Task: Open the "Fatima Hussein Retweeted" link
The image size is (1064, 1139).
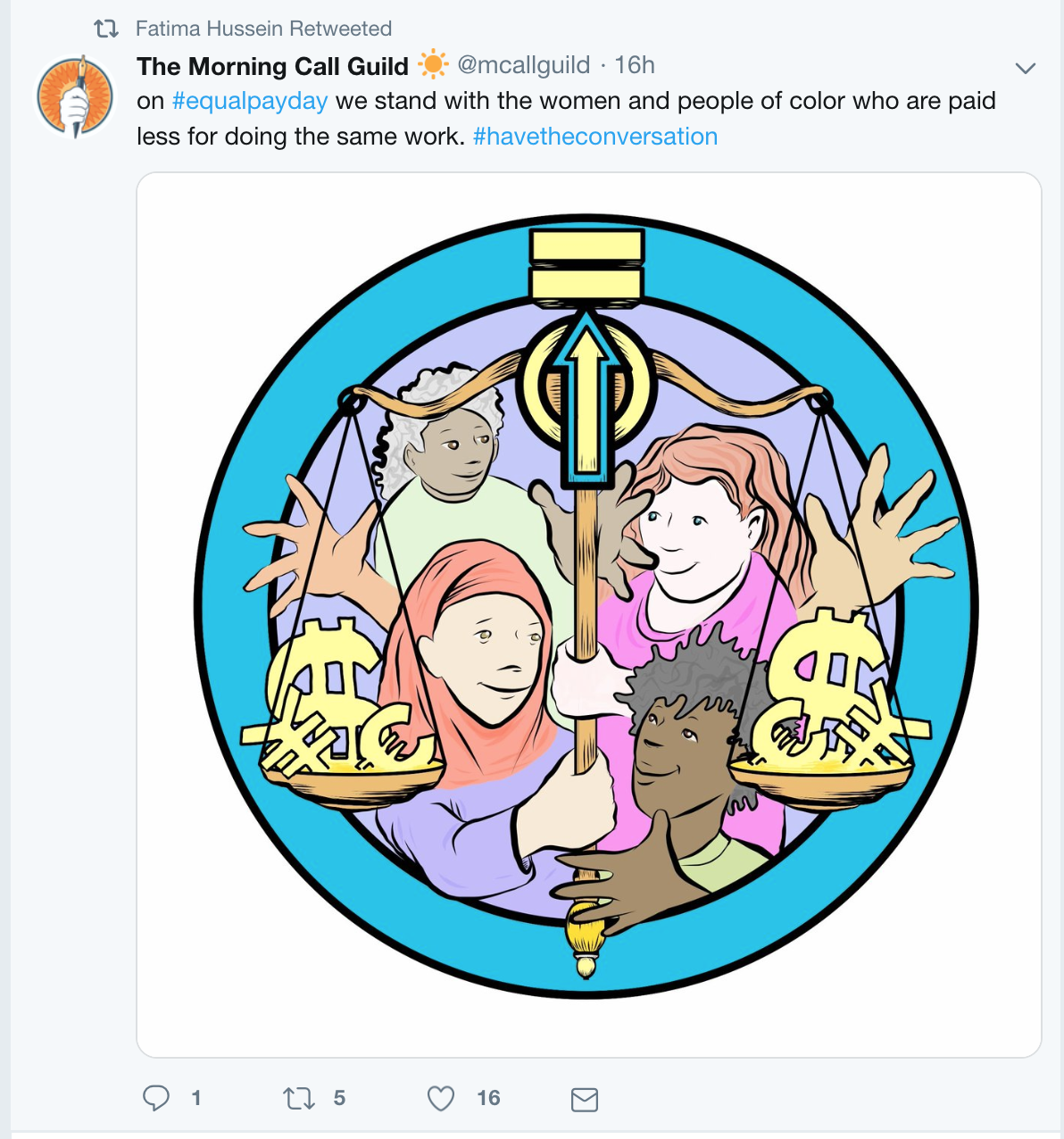Action: click(263, 29)
